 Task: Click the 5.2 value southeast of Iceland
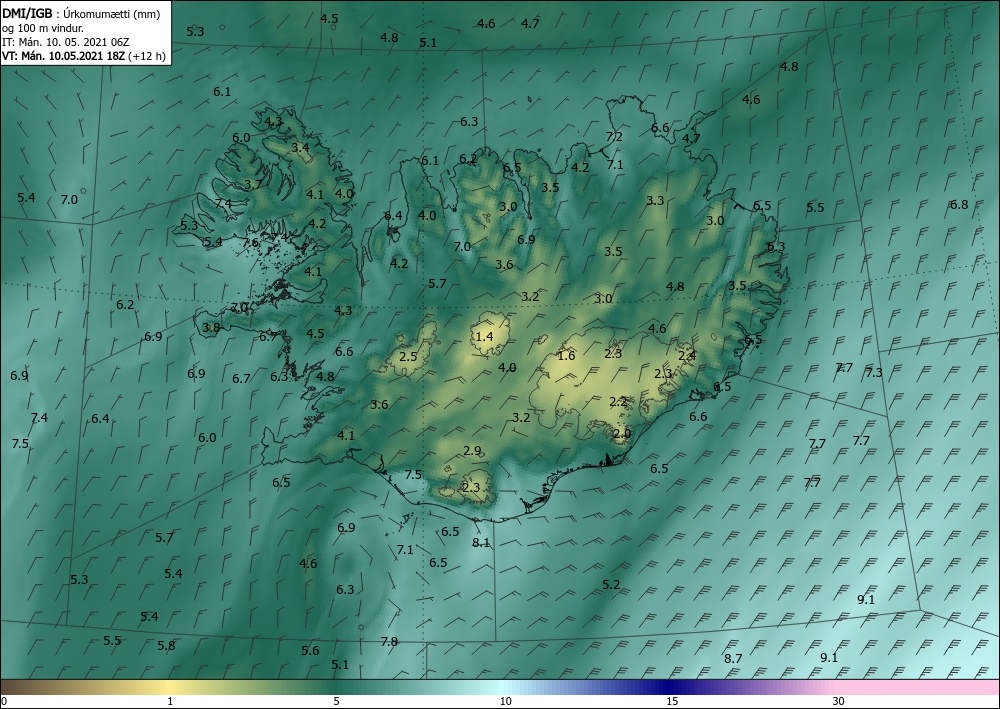[611, 585]
